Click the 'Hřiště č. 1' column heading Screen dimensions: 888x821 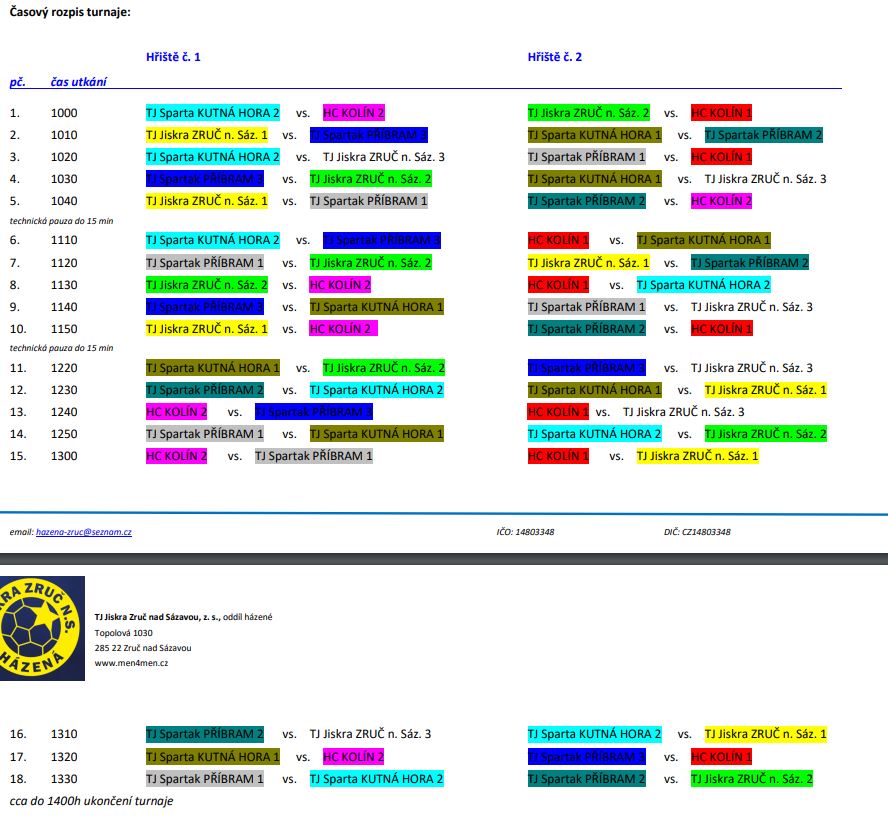(x=173, y=57)
